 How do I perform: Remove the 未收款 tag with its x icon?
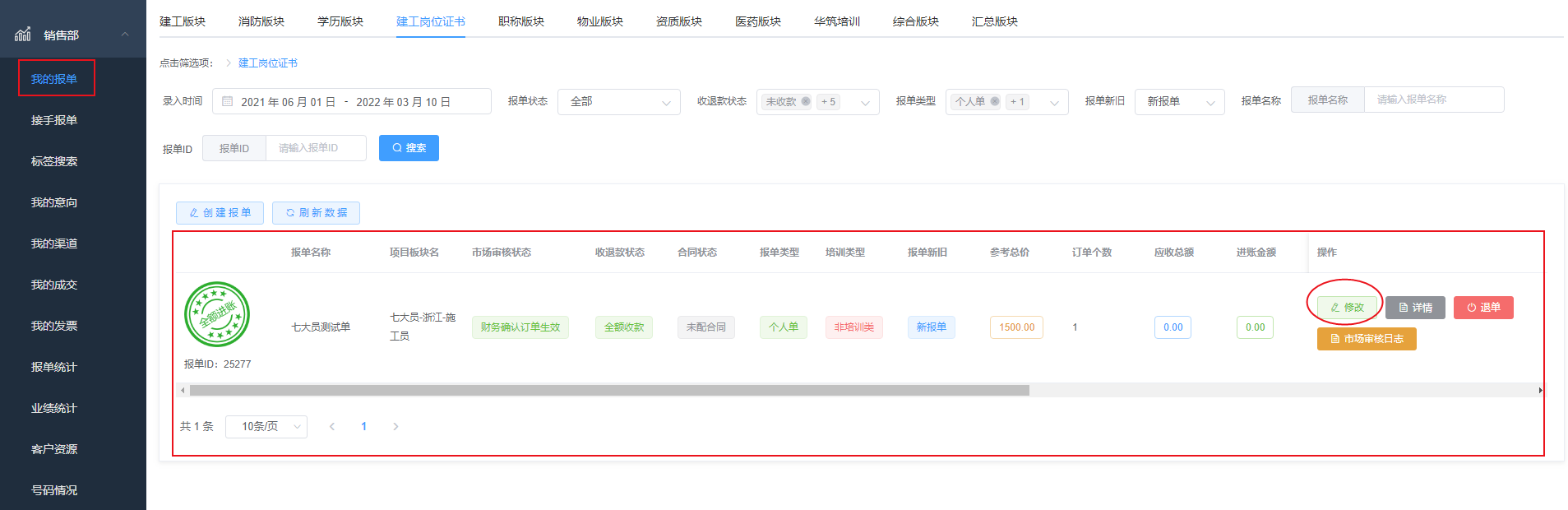(806, 102)
